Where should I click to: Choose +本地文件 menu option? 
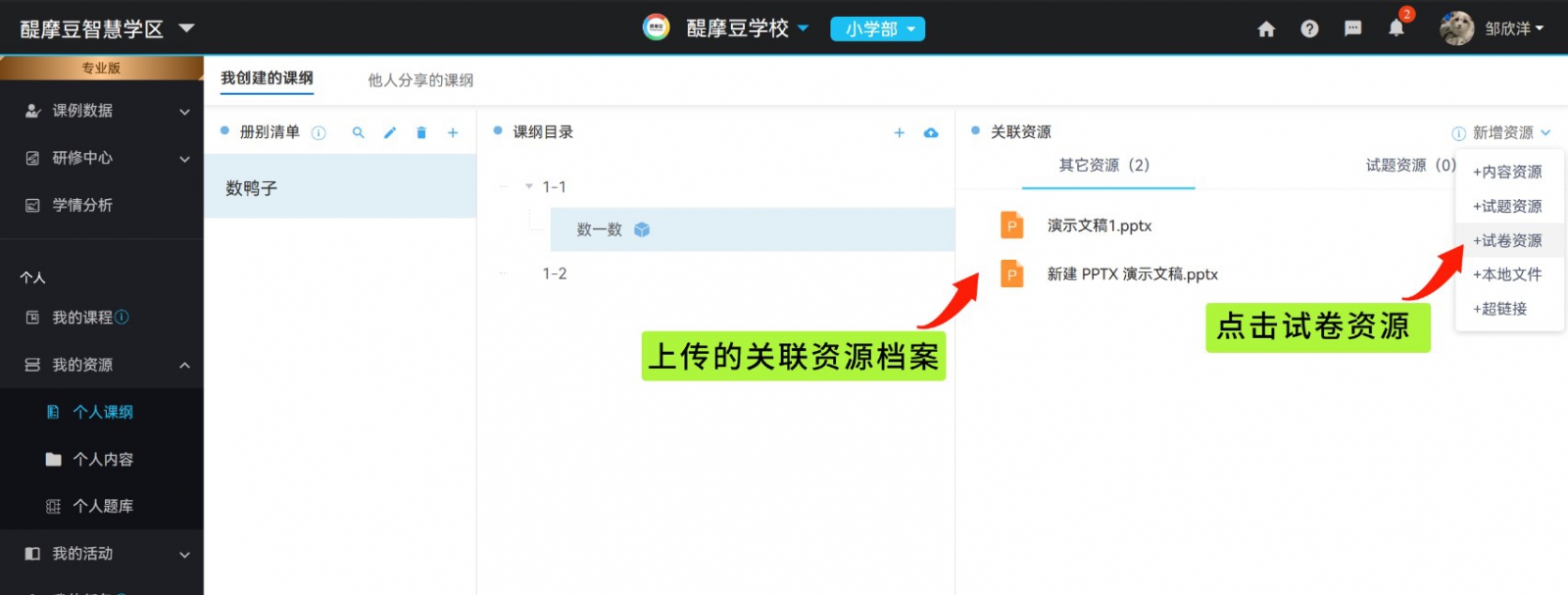click(1507, 274)
